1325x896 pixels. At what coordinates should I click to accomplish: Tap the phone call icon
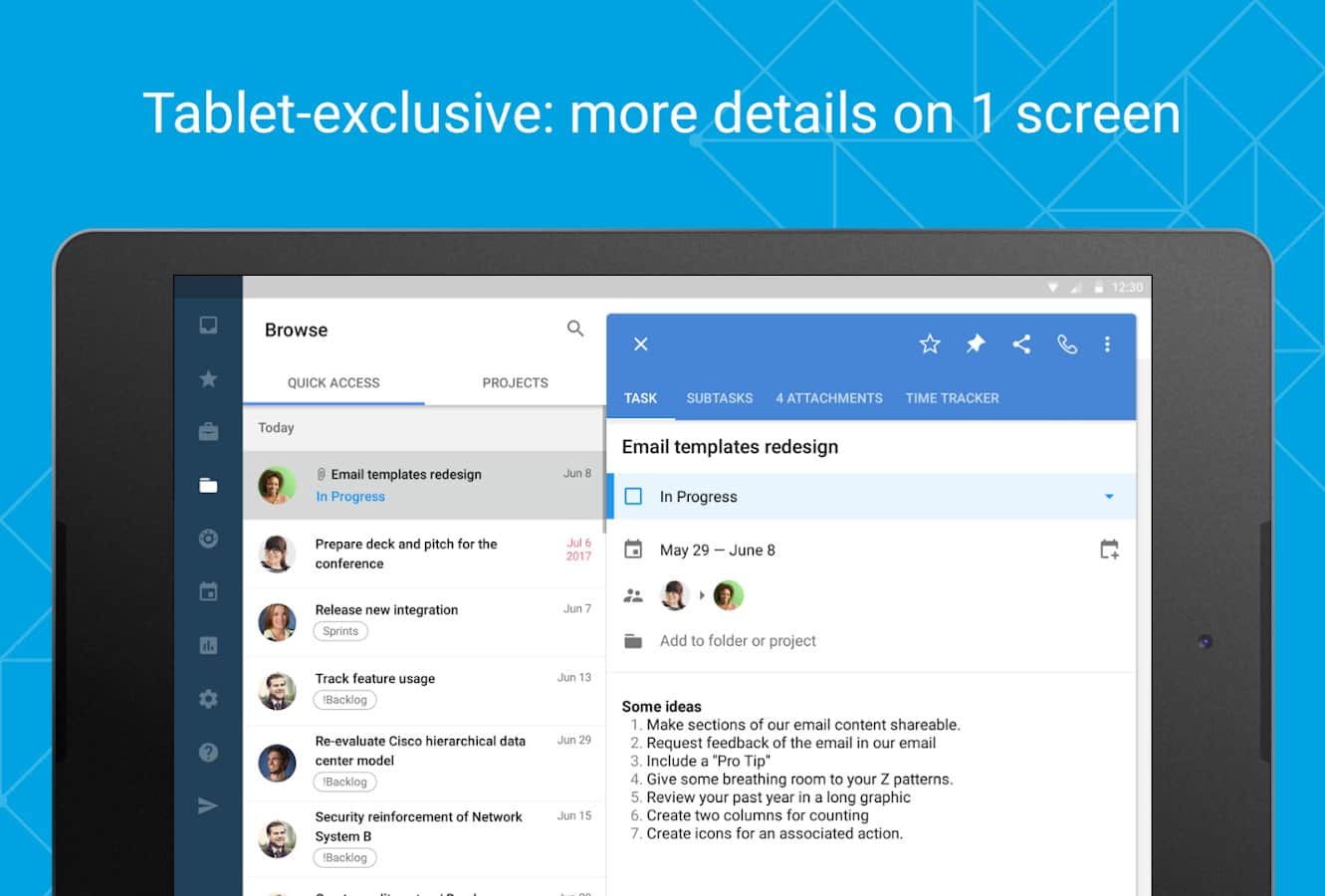pyautogui.click(x=1067, y=344)
